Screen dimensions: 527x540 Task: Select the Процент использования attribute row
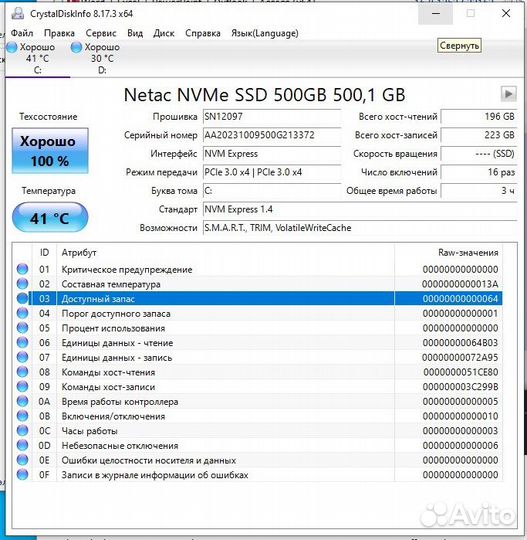point(258,328)
